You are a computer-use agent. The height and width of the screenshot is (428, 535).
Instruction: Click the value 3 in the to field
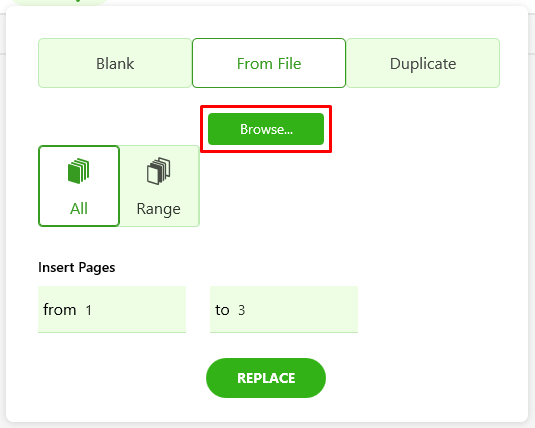tap(242, 310)
